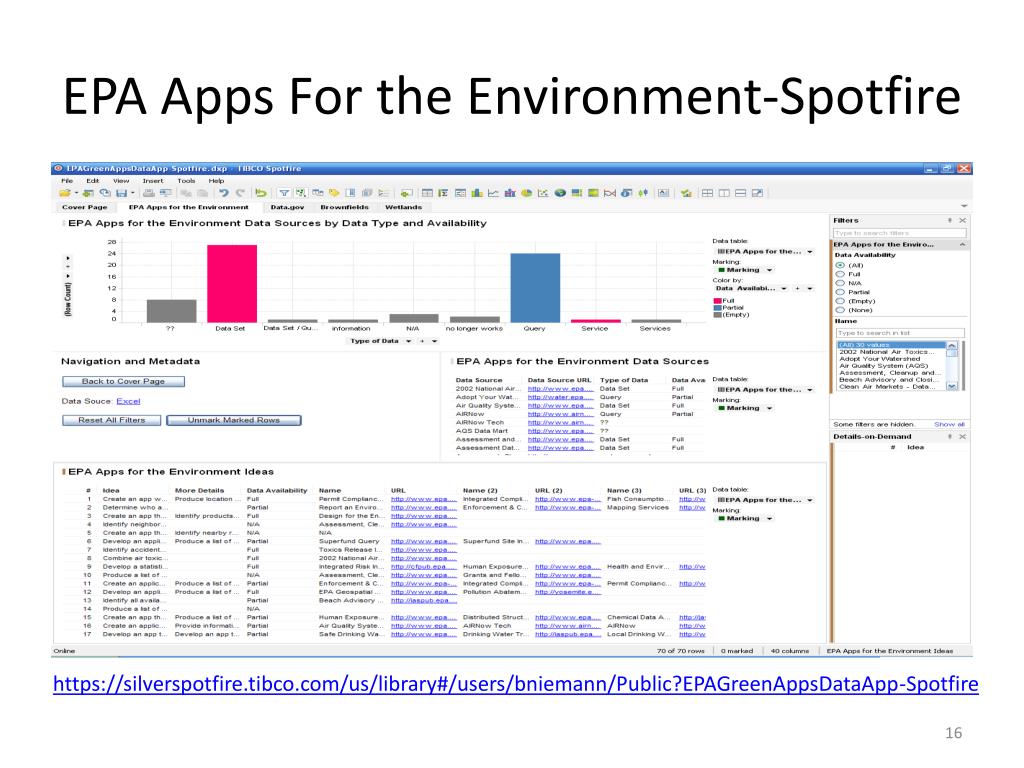The image size is (1024, 768).
Task: Click the Back to Cover Page button
Action: [x=123, y=381]
